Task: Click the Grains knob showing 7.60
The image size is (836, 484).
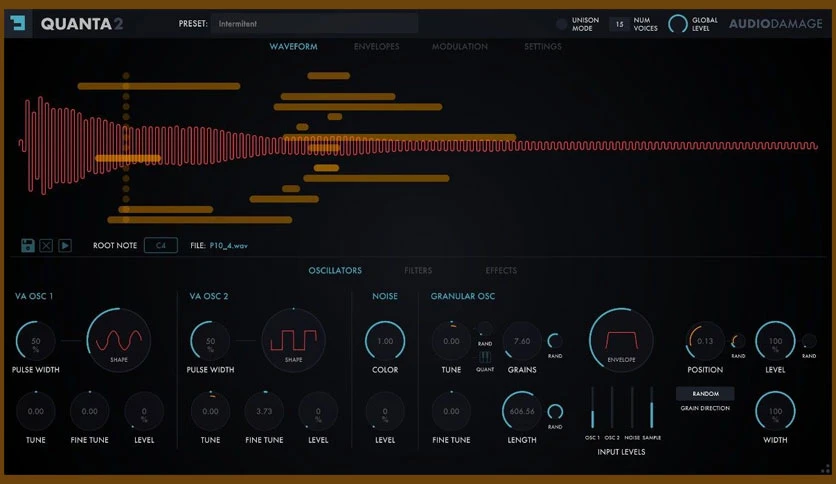Action: pyautogui.click(x=522, y=341)
